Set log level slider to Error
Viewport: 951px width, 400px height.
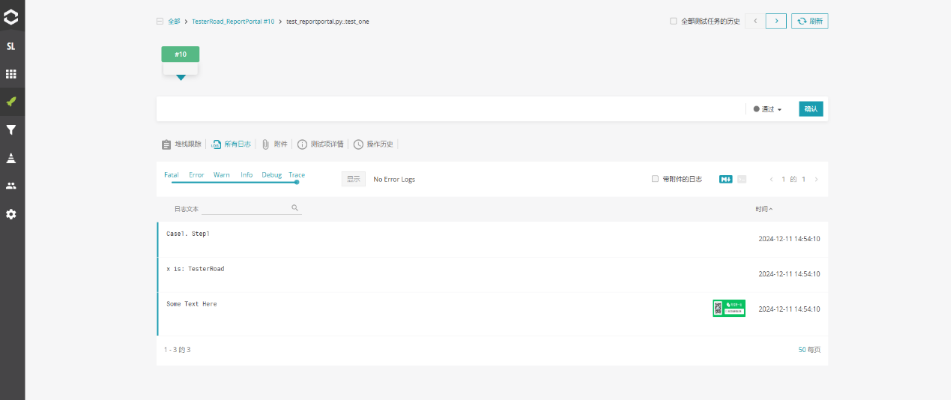[197, 175]
